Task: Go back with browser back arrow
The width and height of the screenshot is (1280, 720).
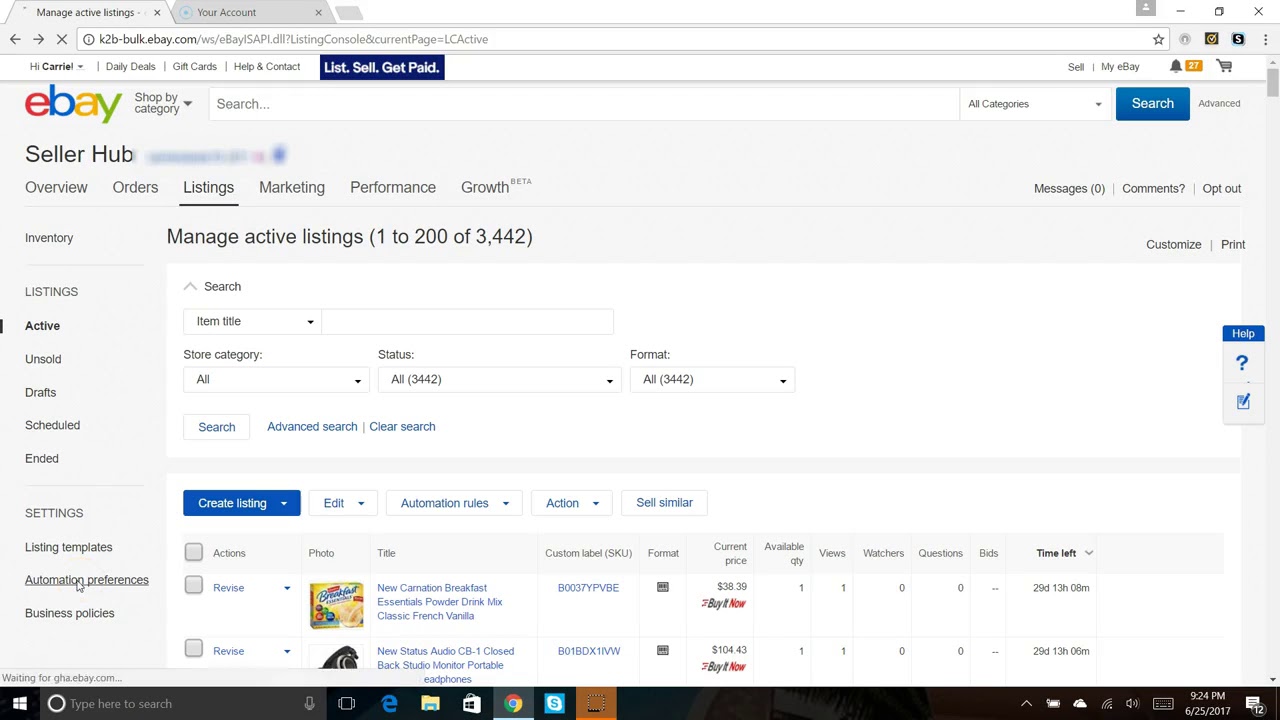Action: (15, 39)
